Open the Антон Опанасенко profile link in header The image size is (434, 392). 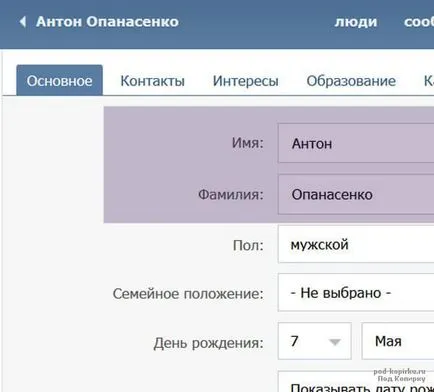click(107, 22)
